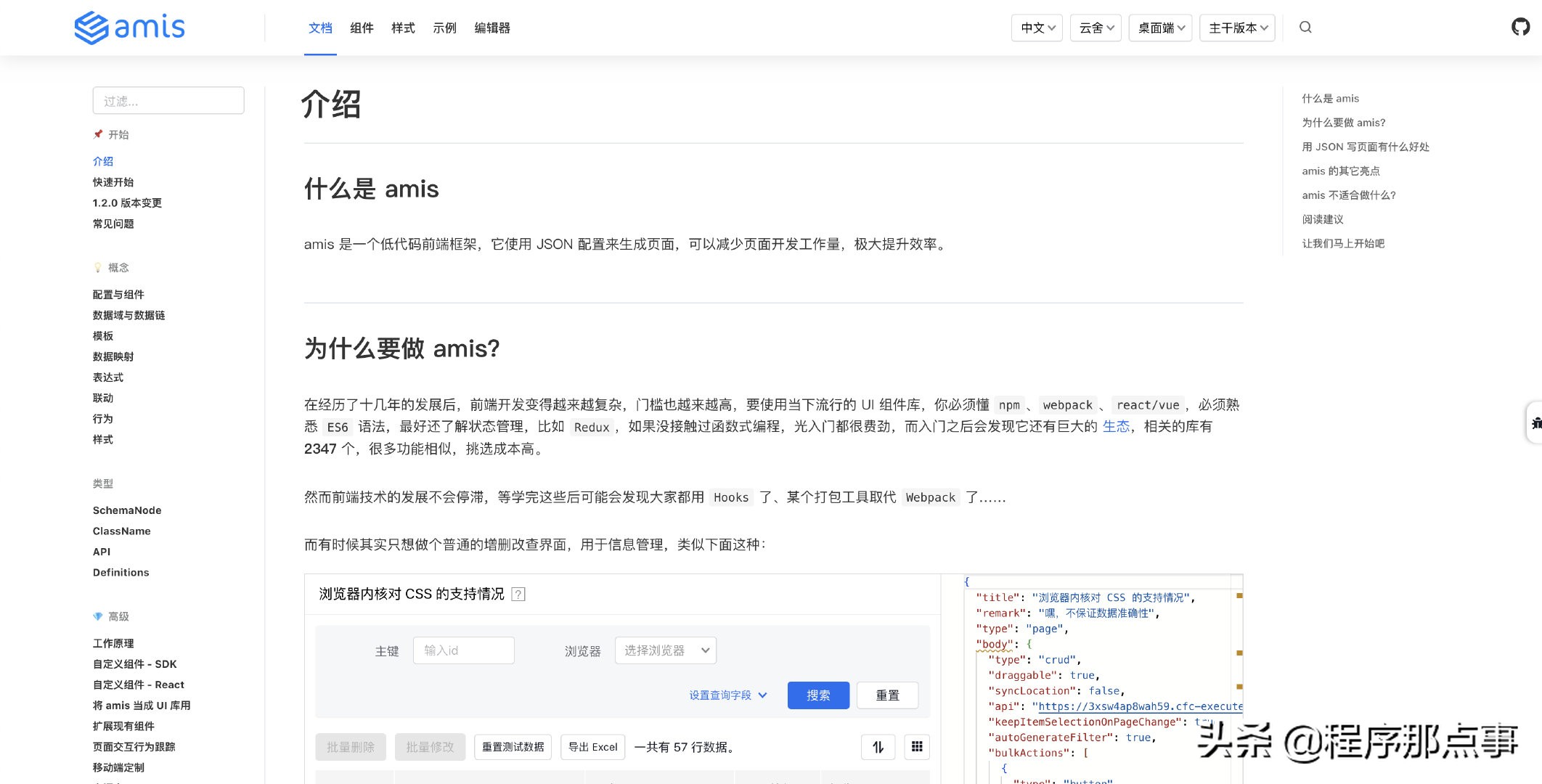Click the 重置测试数据 button
This screenshot has height=784, width=1542.
pyautogui.click(x=513, y=747)
